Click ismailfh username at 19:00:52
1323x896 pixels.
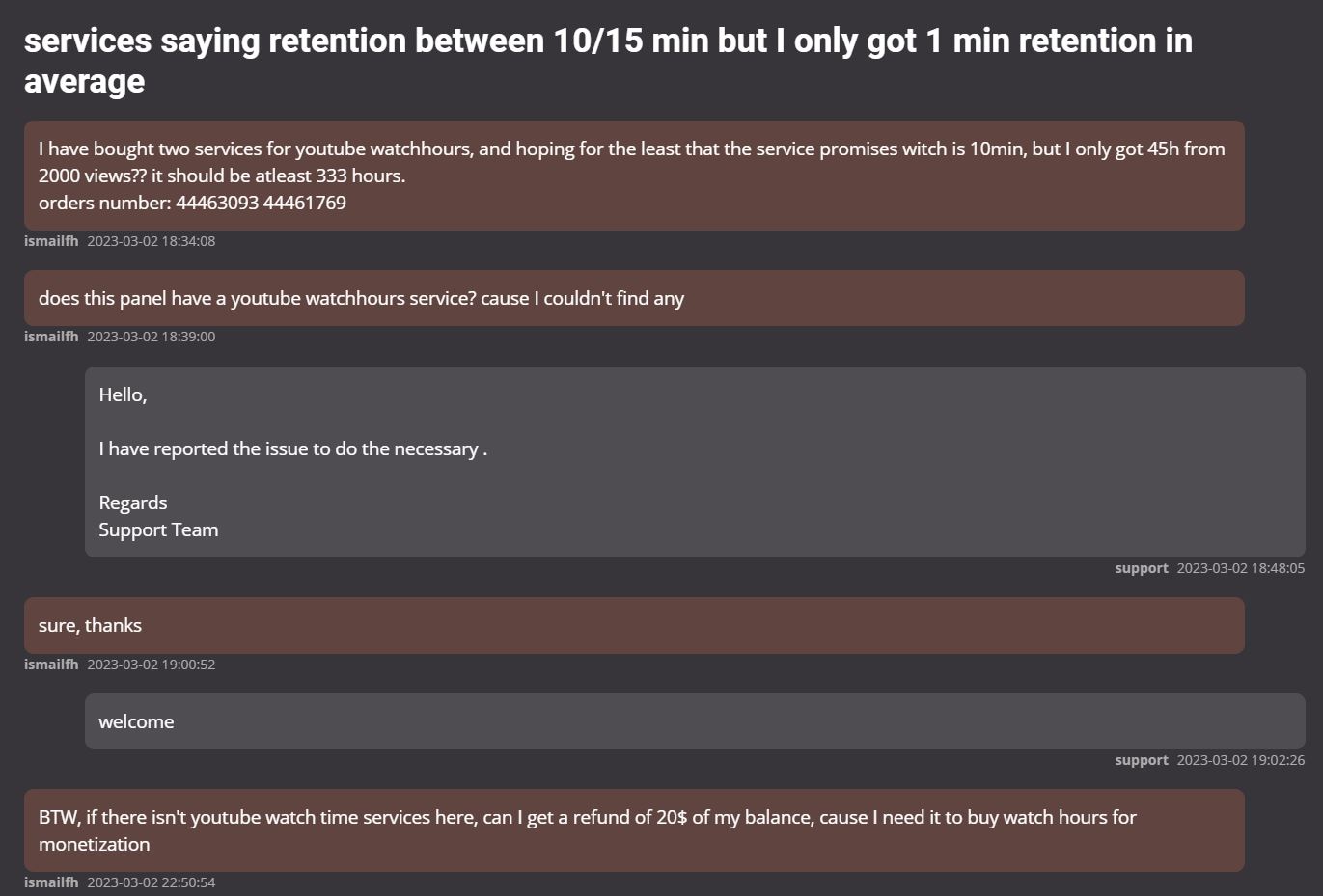point(51,665)
